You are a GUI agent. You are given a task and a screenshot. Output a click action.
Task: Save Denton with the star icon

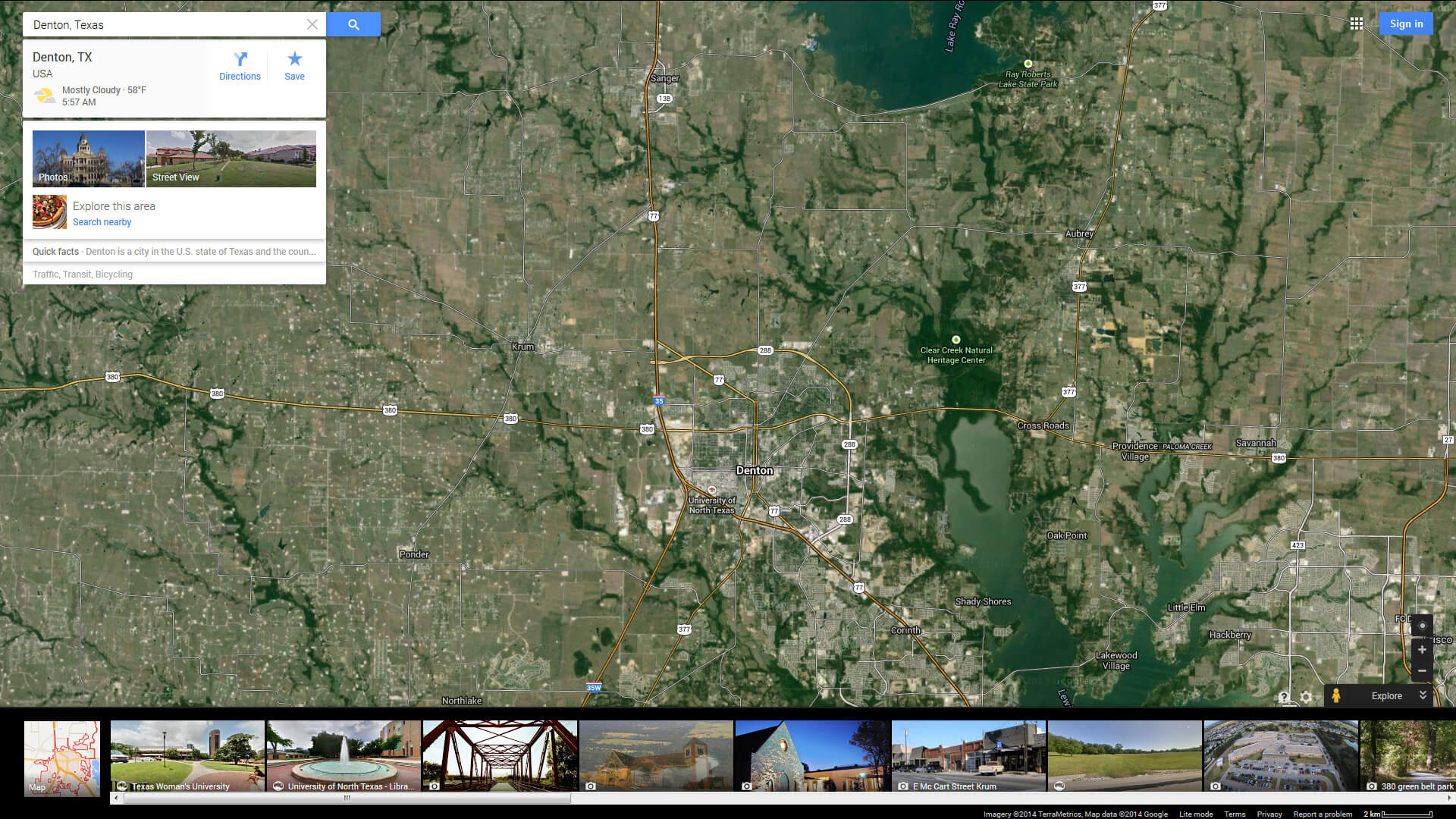pos(294,65)
